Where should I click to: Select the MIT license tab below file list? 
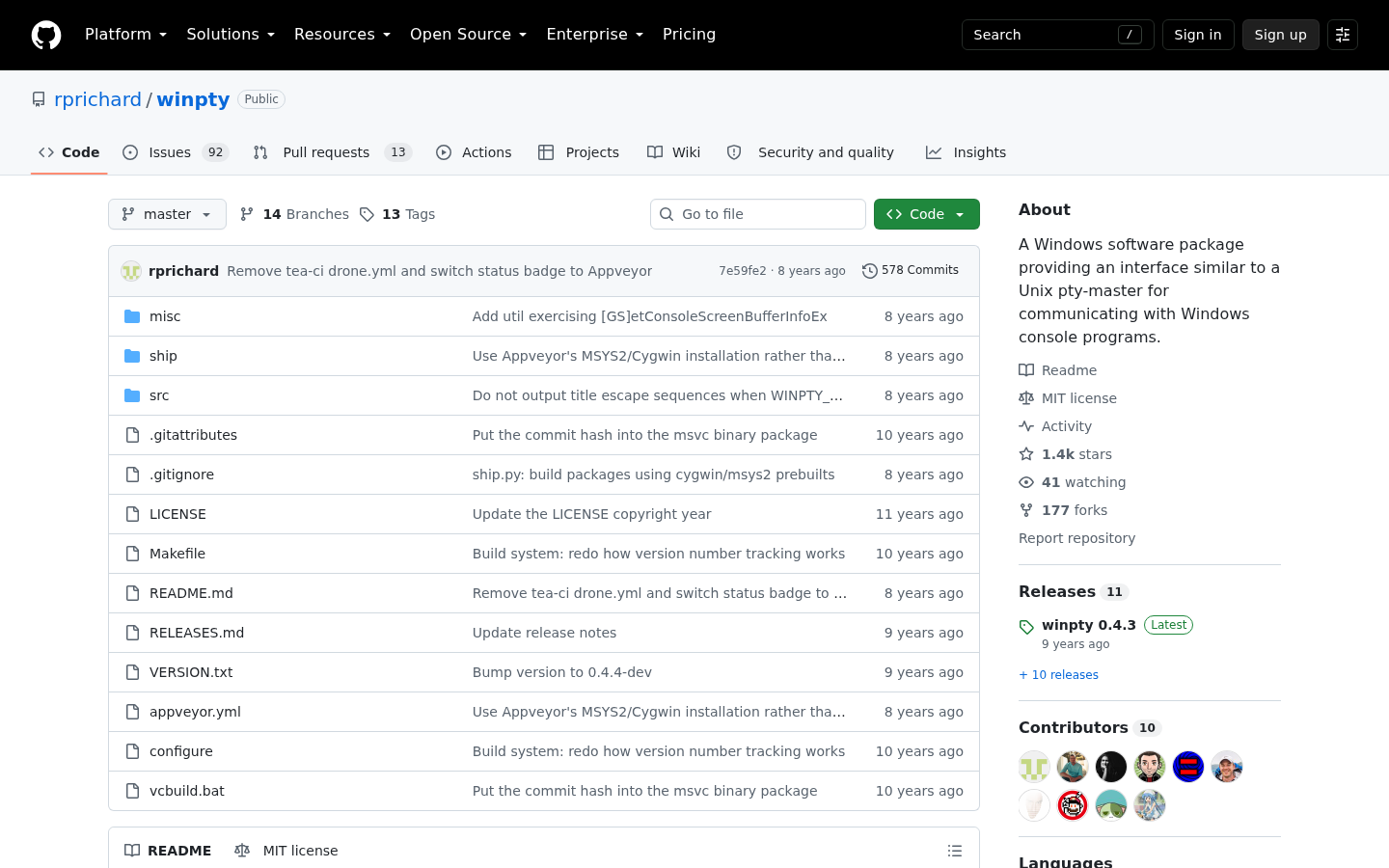click(286, 851)
